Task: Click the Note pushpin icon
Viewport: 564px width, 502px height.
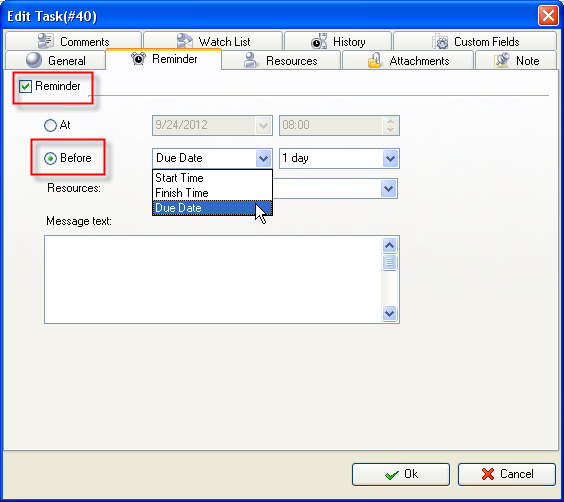Action: click(x=502, y=60)
